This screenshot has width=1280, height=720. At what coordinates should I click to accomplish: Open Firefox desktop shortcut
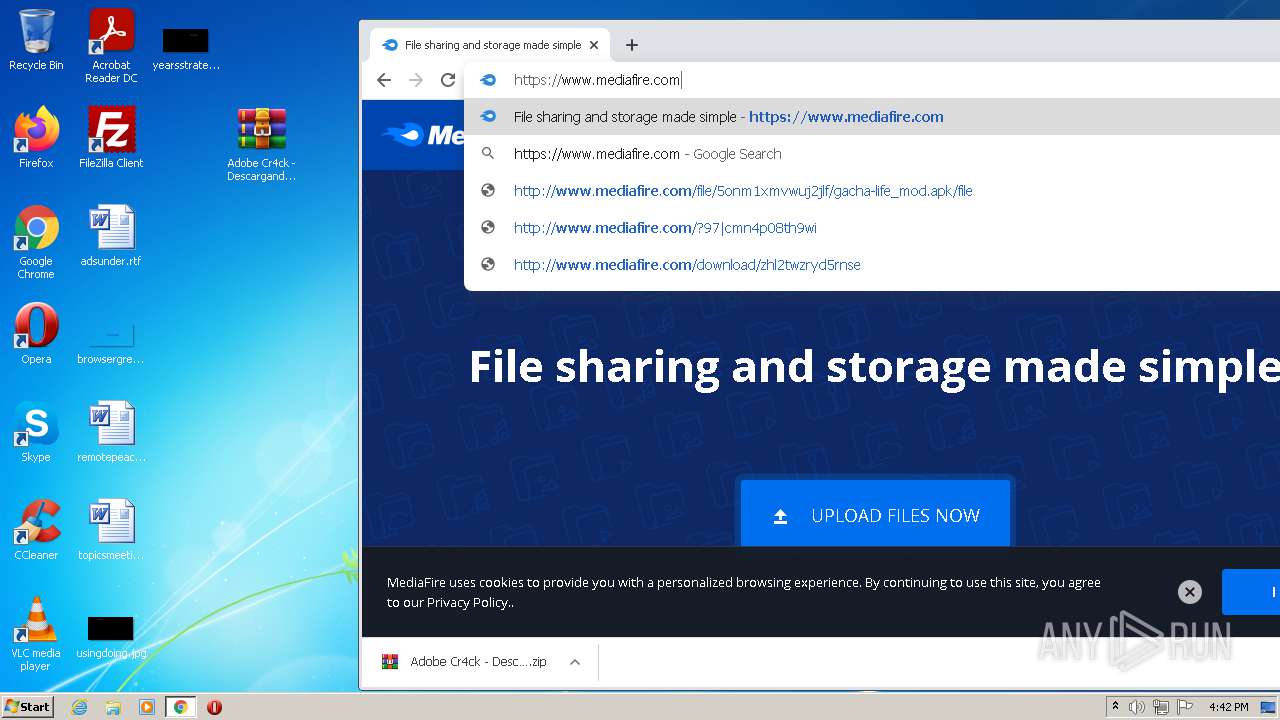coord(36,138)
